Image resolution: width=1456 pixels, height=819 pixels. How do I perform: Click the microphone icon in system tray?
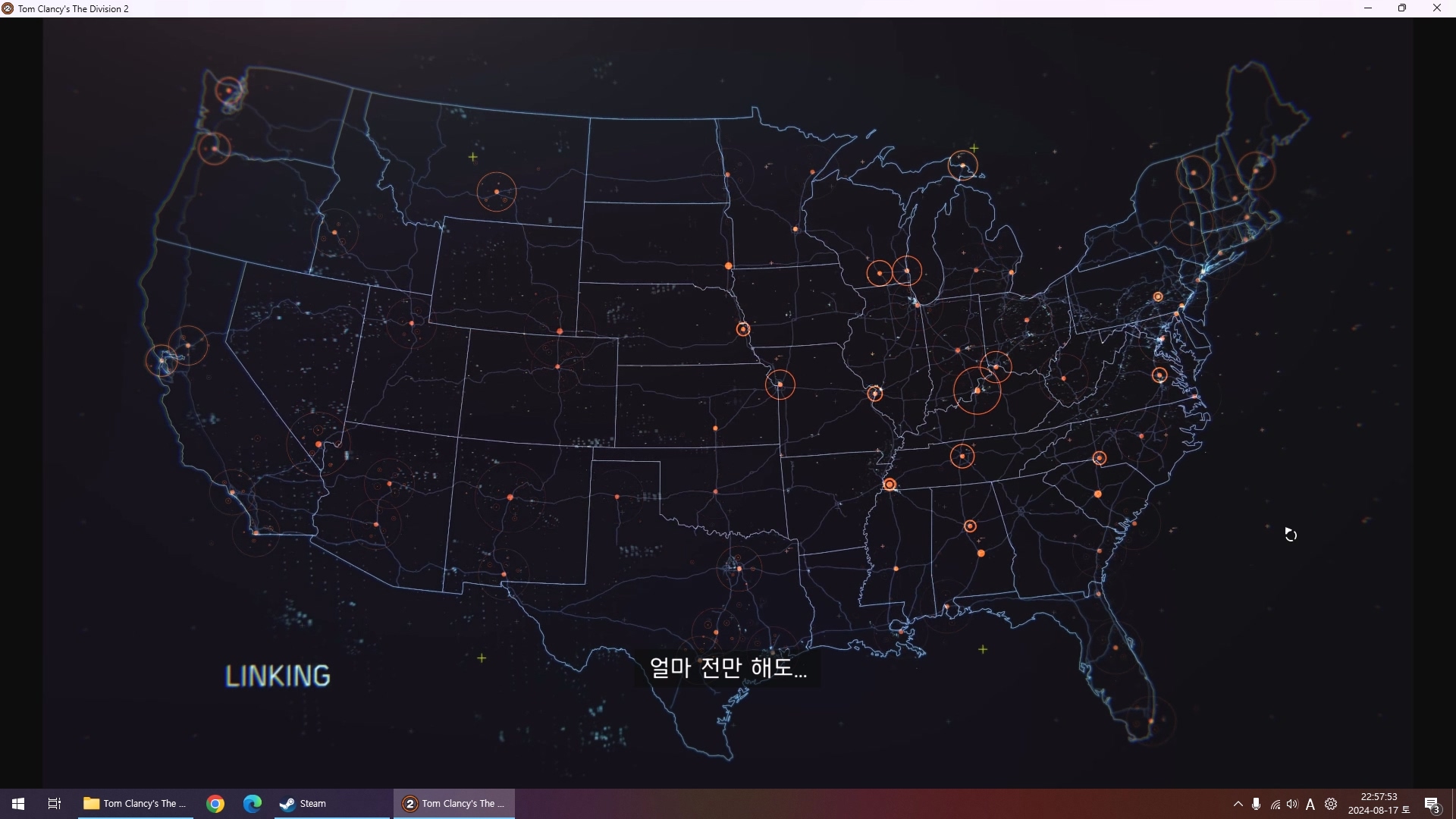[x=1257, y=805]
